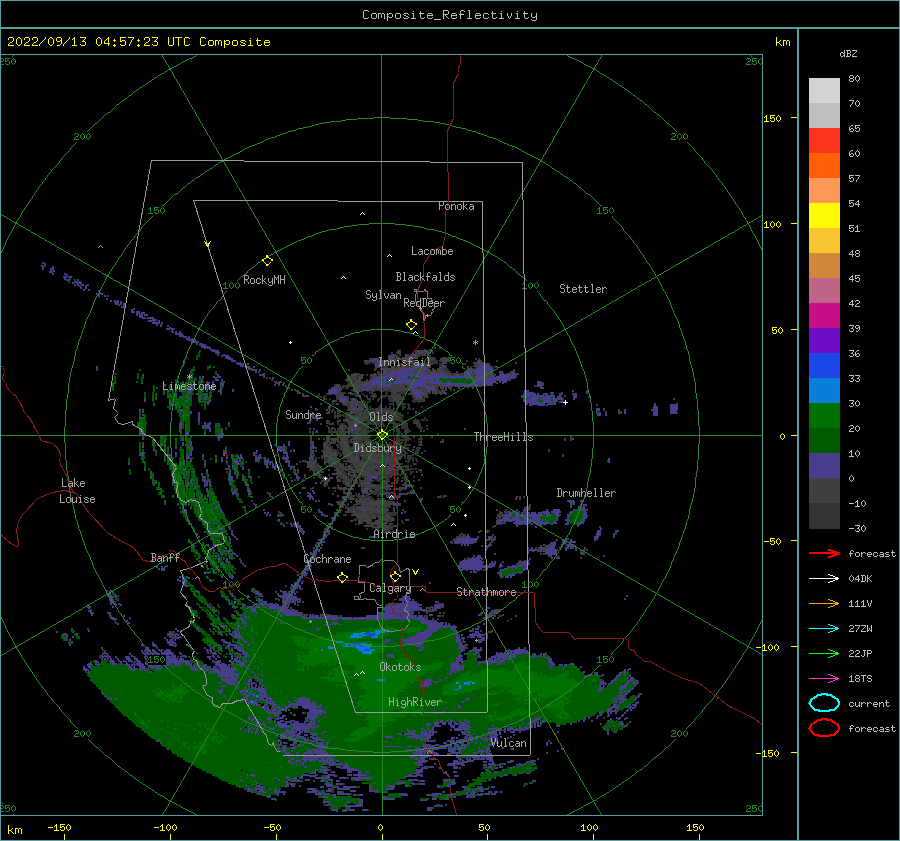
Task: Click the orange 111V arrow in legend
Action: coord(824,603)
